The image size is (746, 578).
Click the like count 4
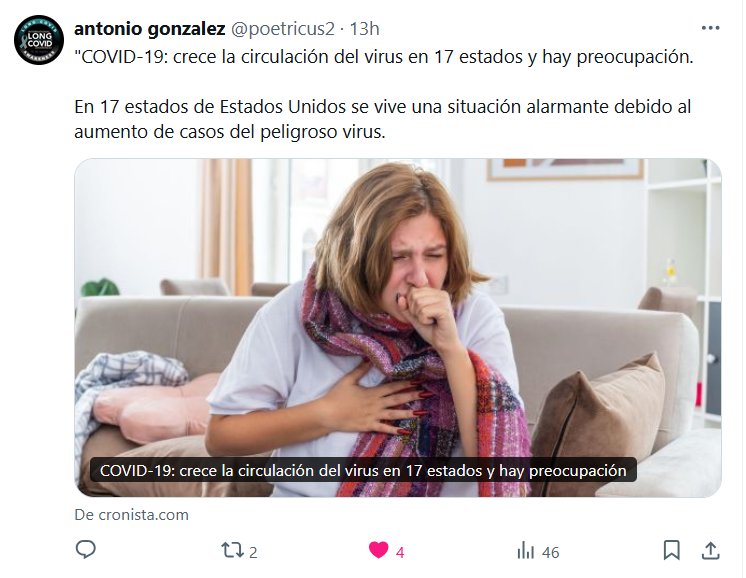click(x=400, y=552)
